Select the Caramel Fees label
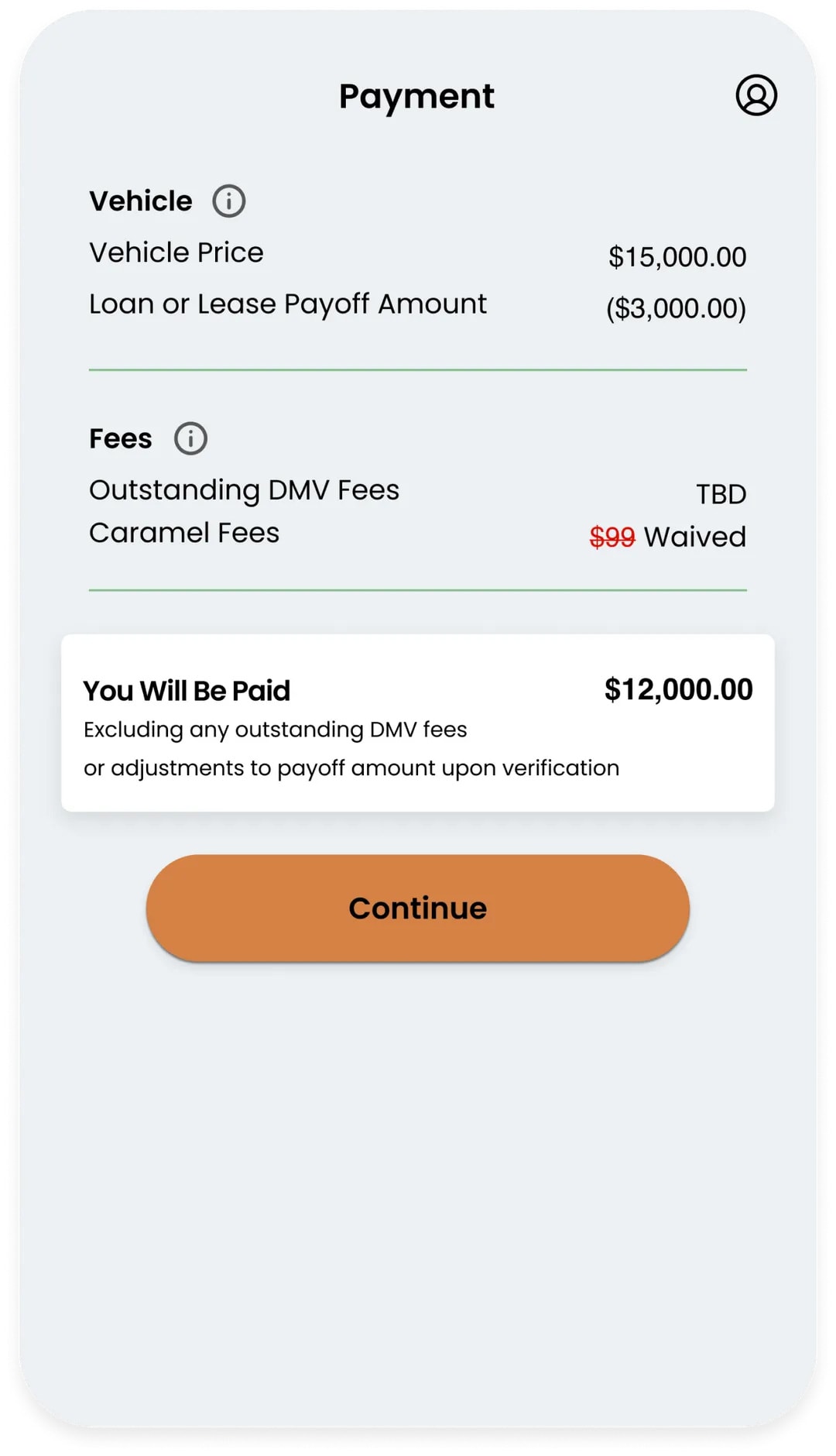Image resolution: width=836 pixels, height=1456 pixels. [x=184, y=533]
